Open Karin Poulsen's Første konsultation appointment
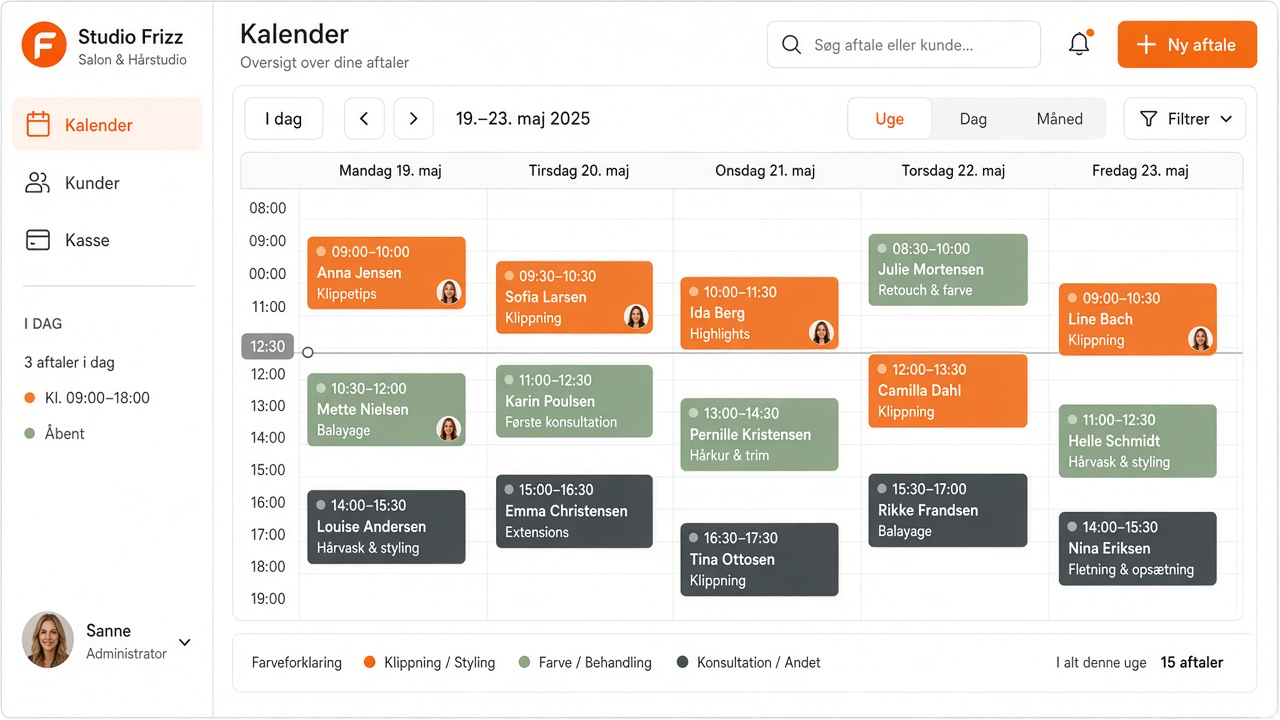 (574, 401)
